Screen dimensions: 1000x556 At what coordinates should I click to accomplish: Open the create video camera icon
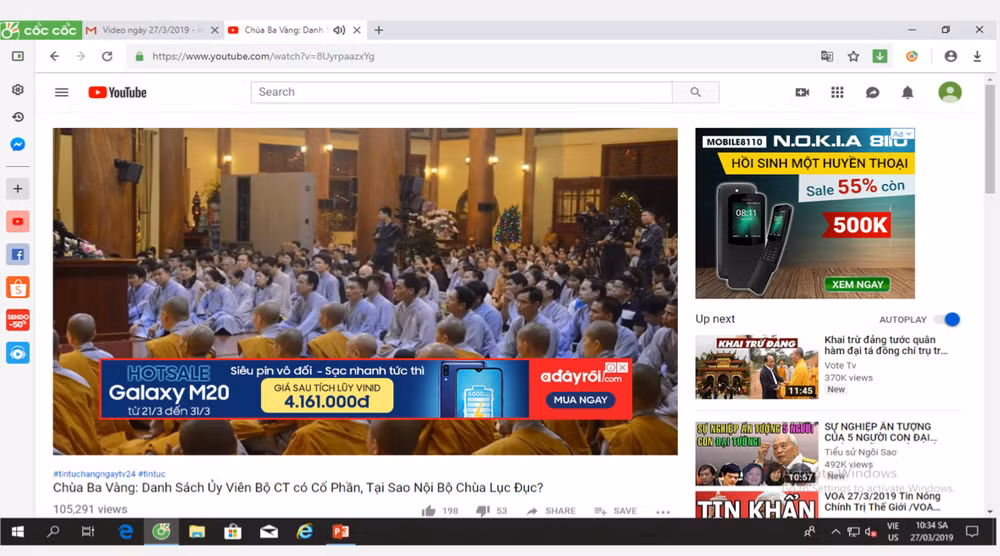(x=802, y=92)
